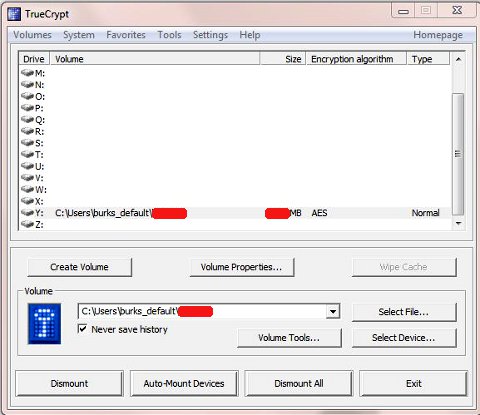This screenshot has width=480, height=415.
Task: Select the Z: drive slot icon
Action: (x=27, y=224)
